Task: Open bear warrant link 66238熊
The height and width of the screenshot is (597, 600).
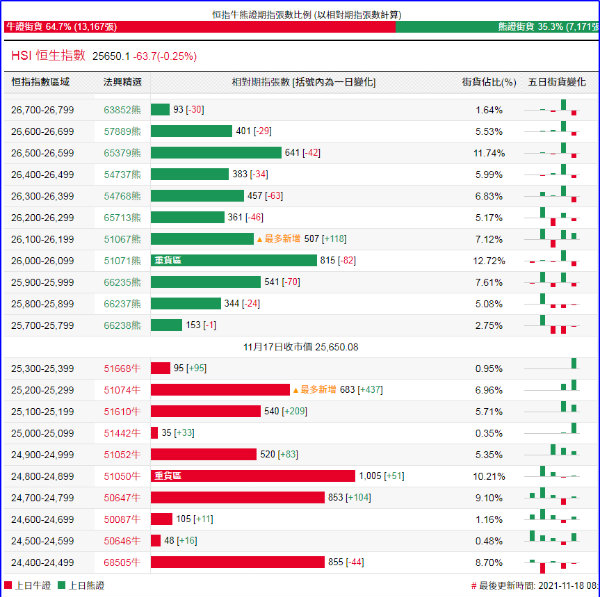Action: pyautogui.click(x=122, y=325)
